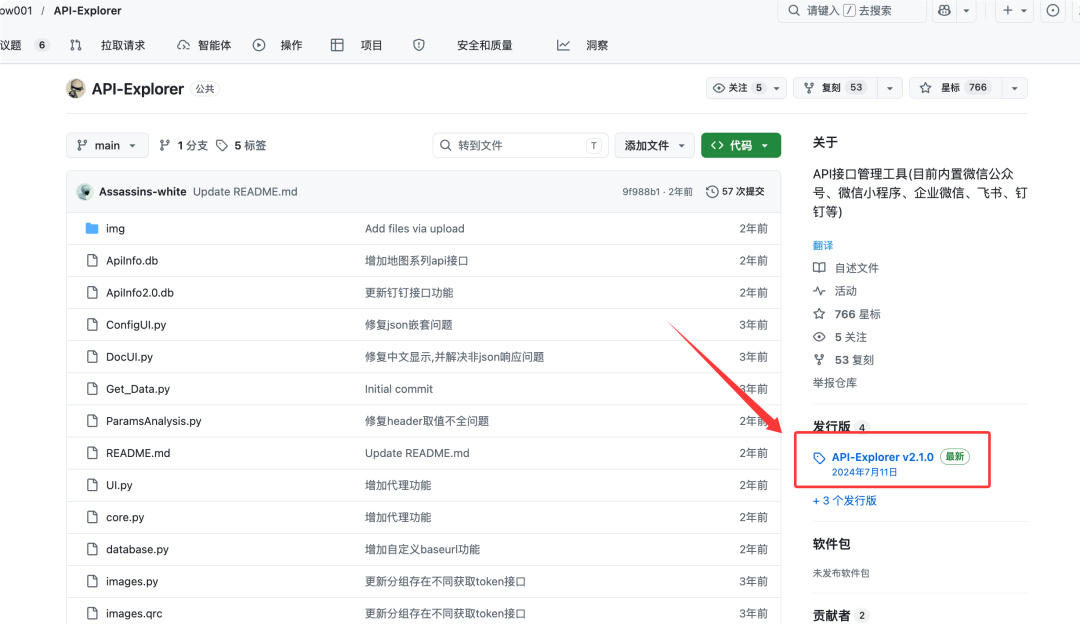
Task: Open the 拉取请求 tab
Action: pos(107,45)
